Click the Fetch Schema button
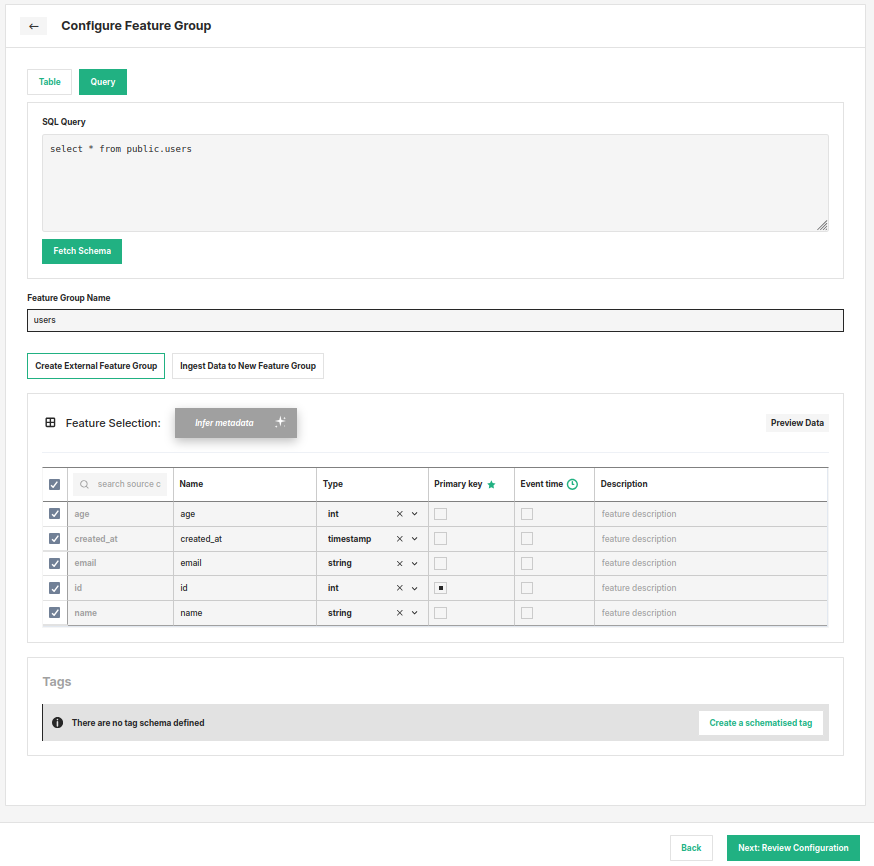This screenshot has width=874, height=866. [81, 251]
